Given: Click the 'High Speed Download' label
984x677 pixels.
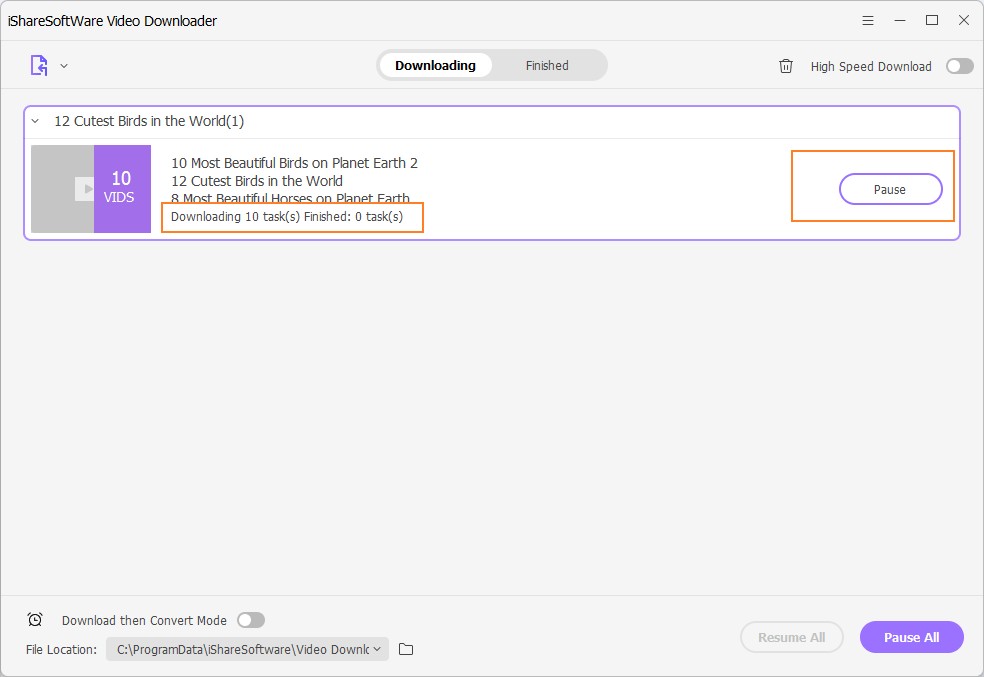Looking at the screenshot, I should click(x=871, y=67).
